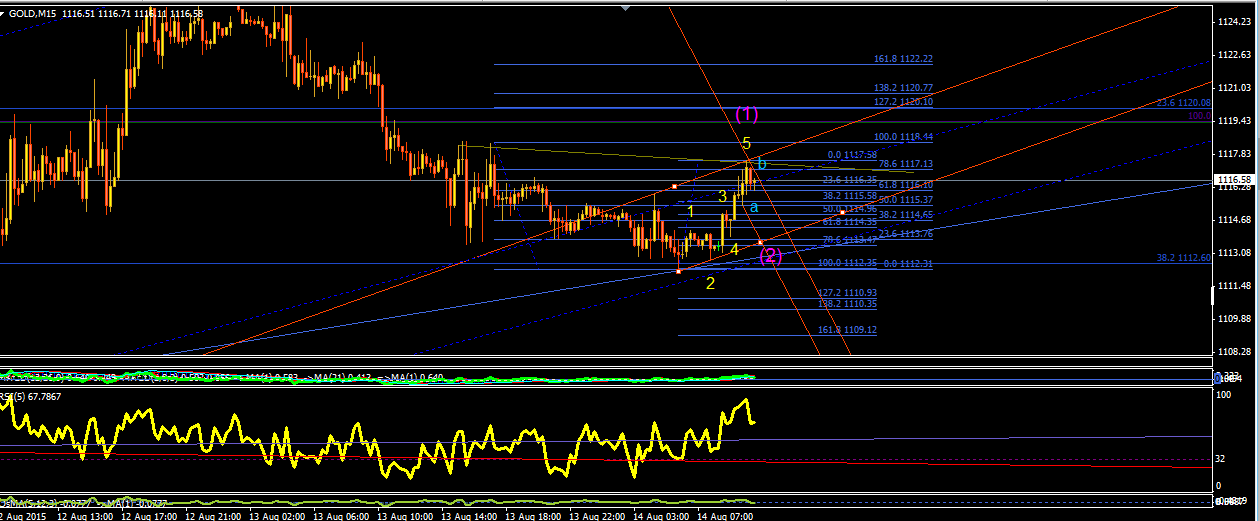Click time axis label 12 Aug 13:00
Screen dimensions: 1260x521
86,516
